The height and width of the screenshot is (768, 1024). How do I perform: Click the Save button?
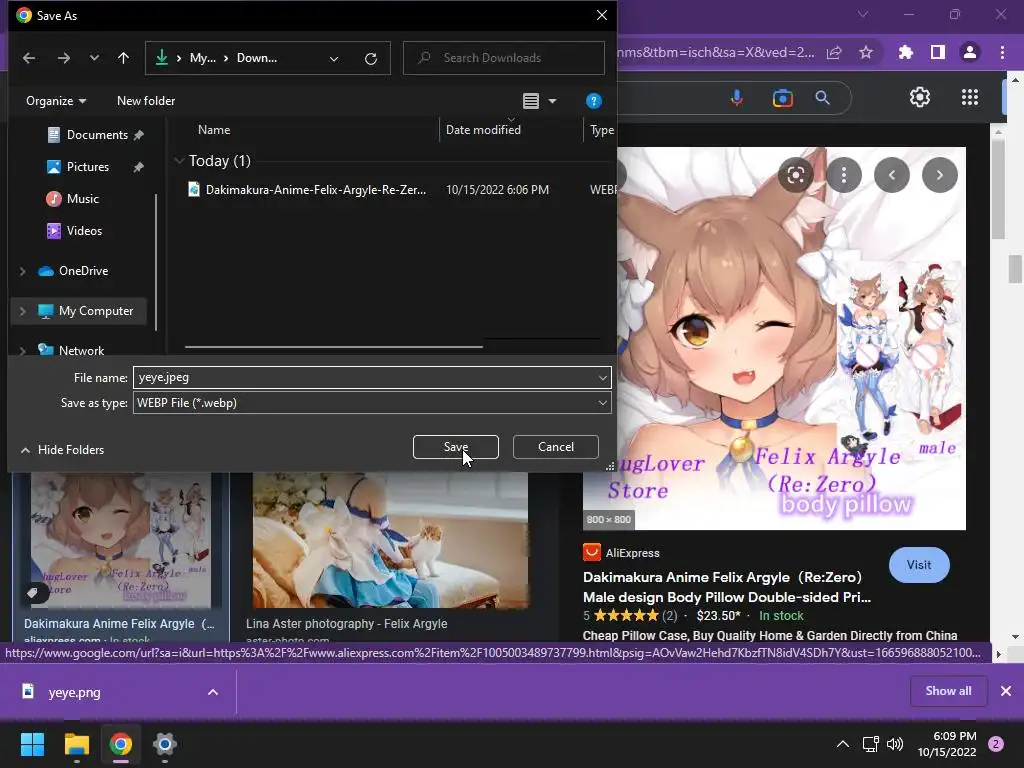click(x=456, y=447)
